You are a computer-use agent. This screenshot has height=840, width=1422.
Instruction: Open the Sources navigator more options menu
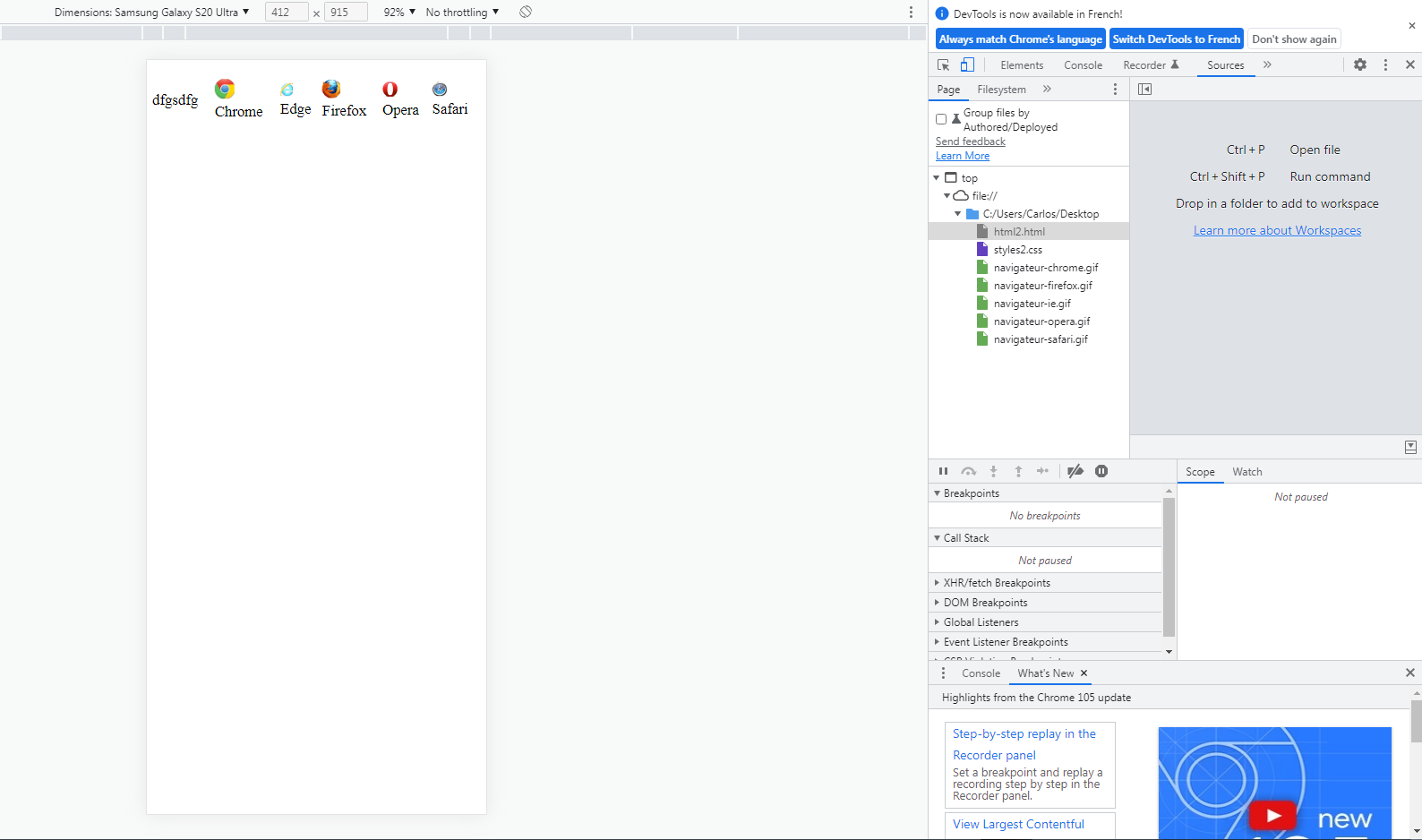click(x=1115, y=89)
